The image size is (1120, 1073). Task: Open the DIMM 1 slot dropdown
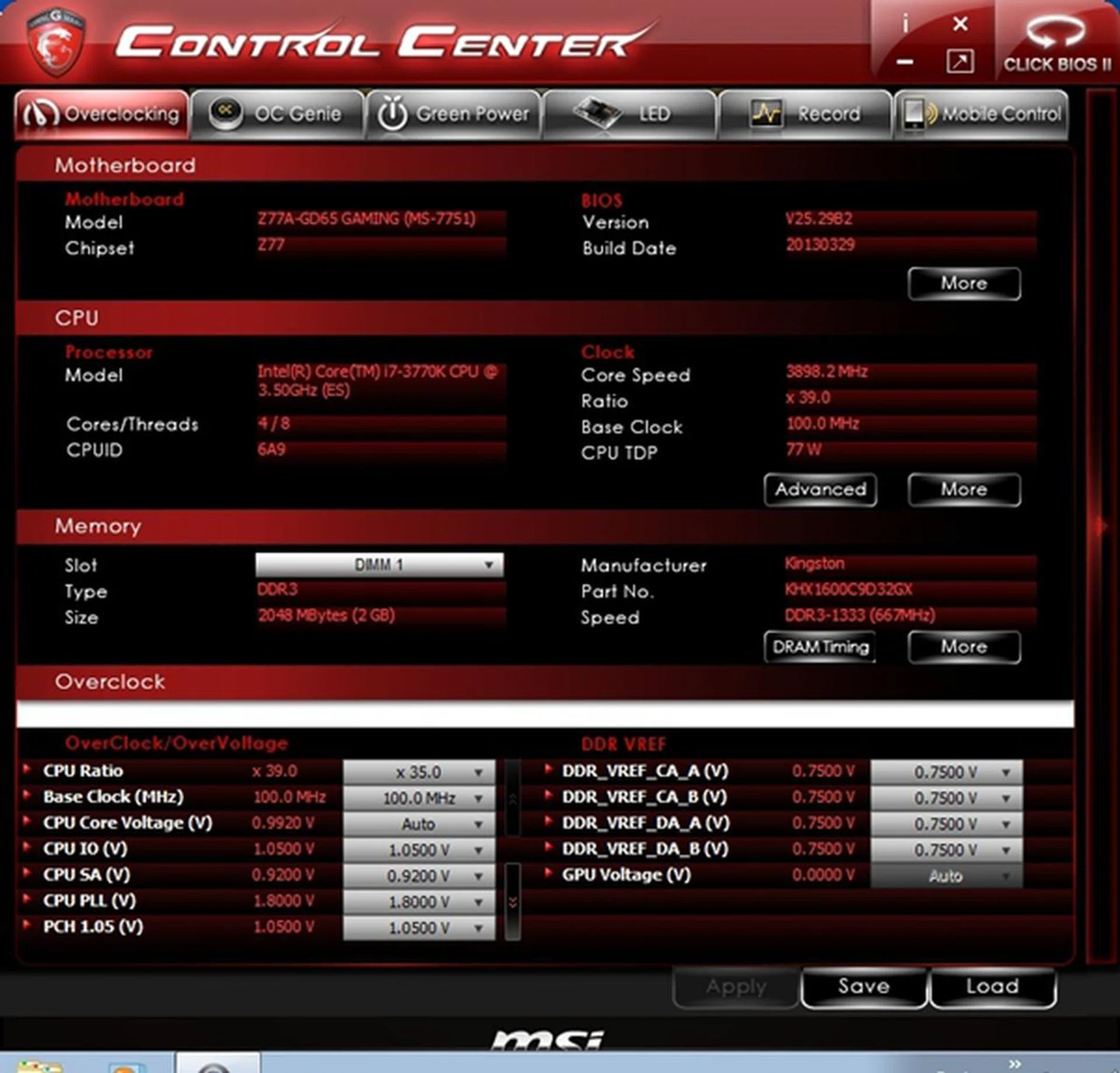pyautogui.click(x=379, y=564)
